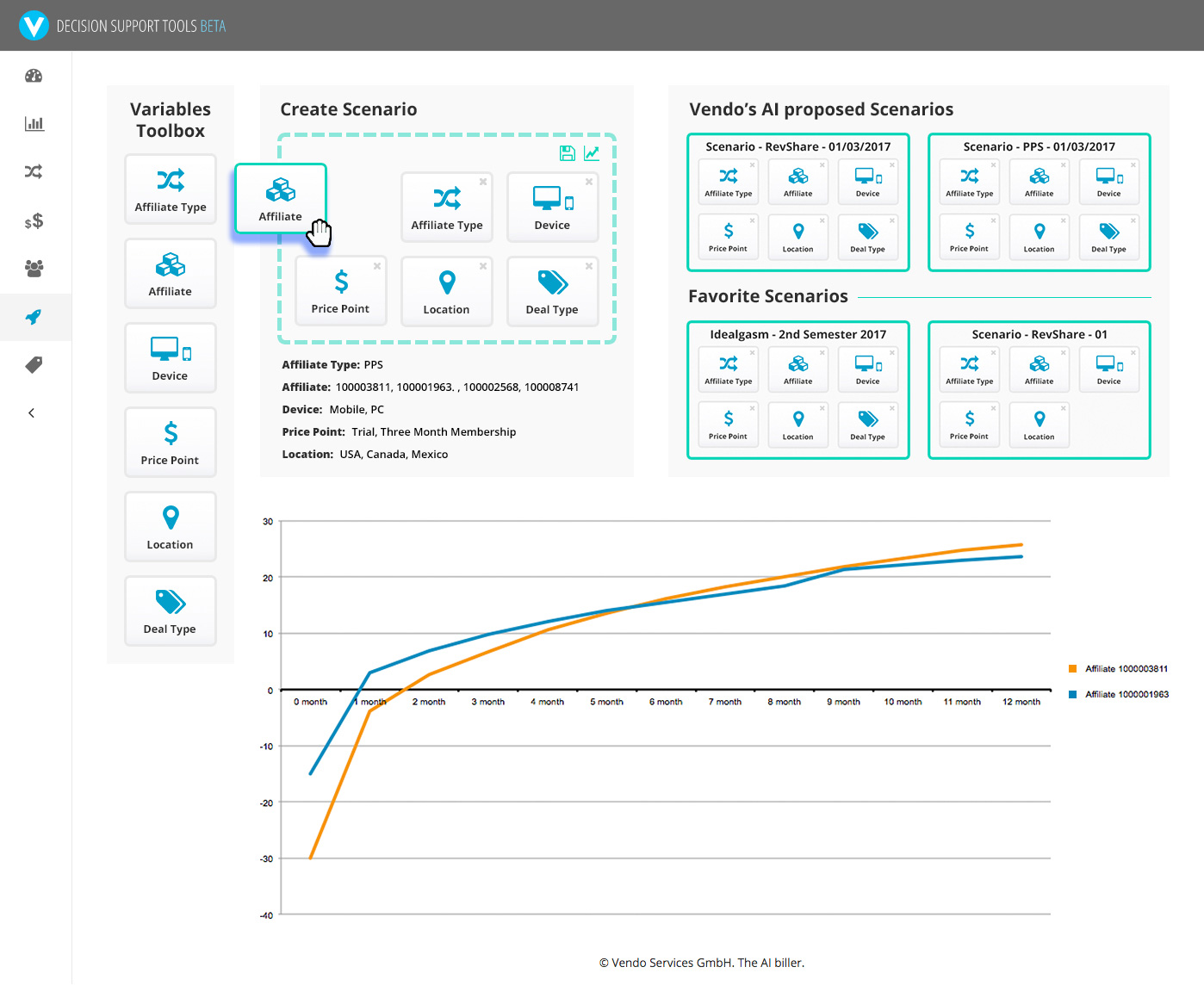Open Idealgasm - 2nd Semester 2017 scenario
1204x998 pixels.
(798, 390)
